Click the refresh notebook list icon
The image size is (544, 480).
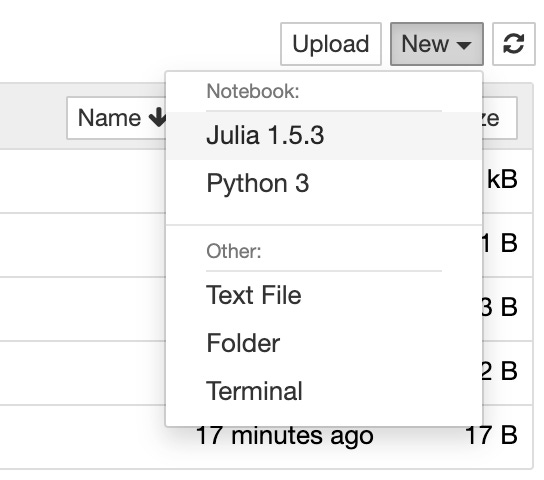click(513, 44)
